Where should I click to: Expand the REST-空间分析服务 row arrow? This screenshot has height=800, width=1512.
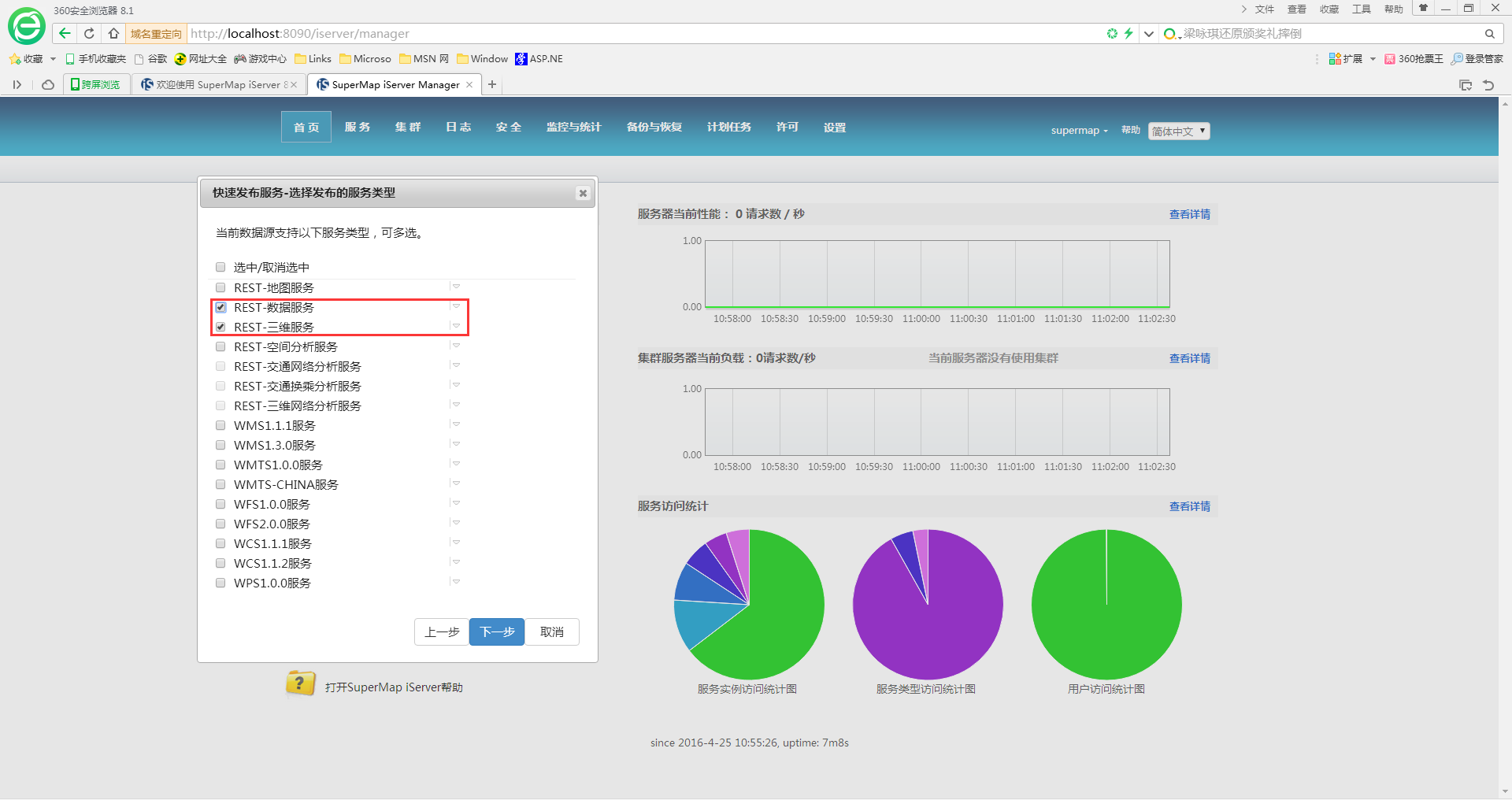(x=455, y=345)
